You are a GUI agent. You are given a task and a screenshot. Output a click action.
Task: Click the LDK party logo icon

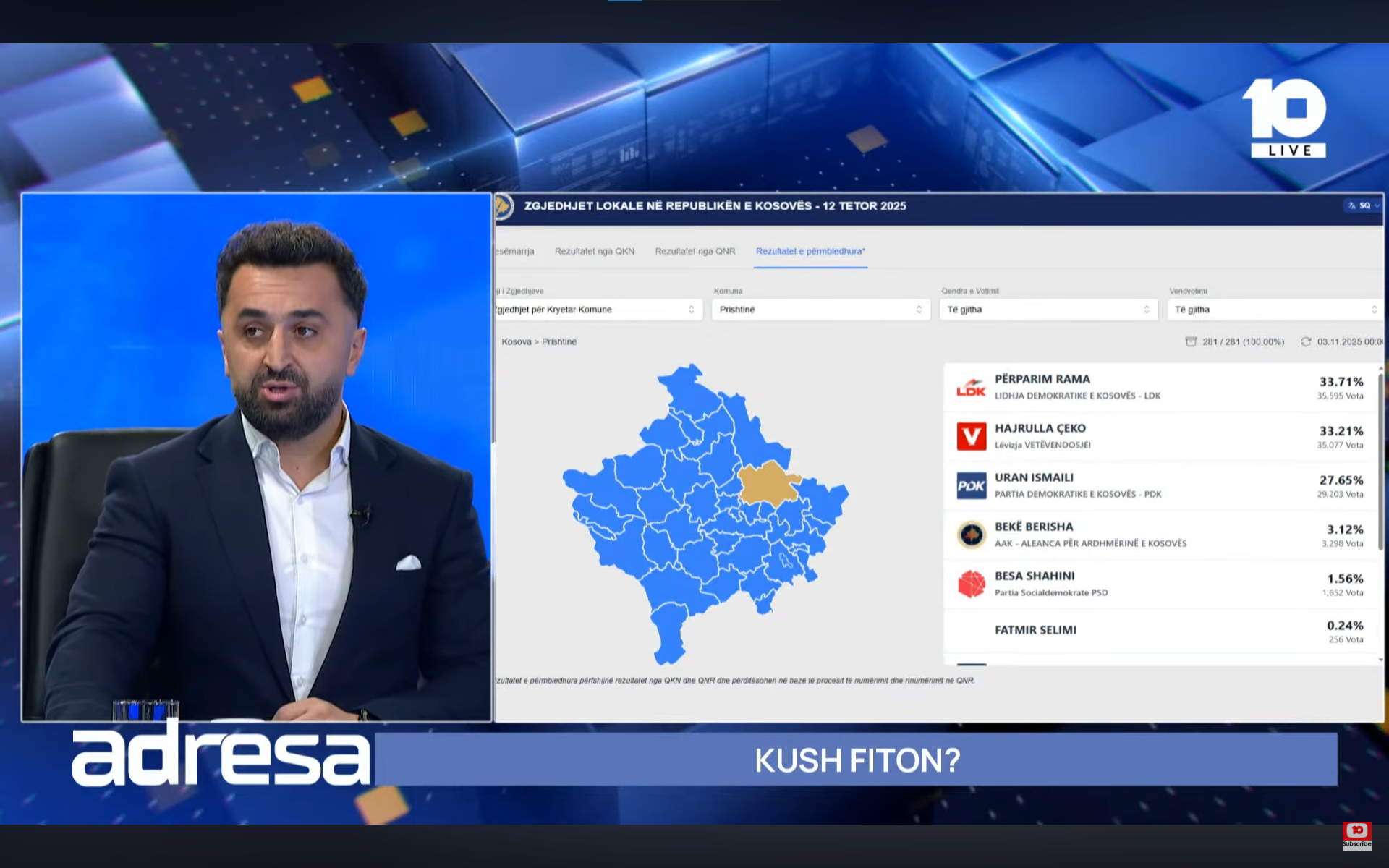point(971,388)
